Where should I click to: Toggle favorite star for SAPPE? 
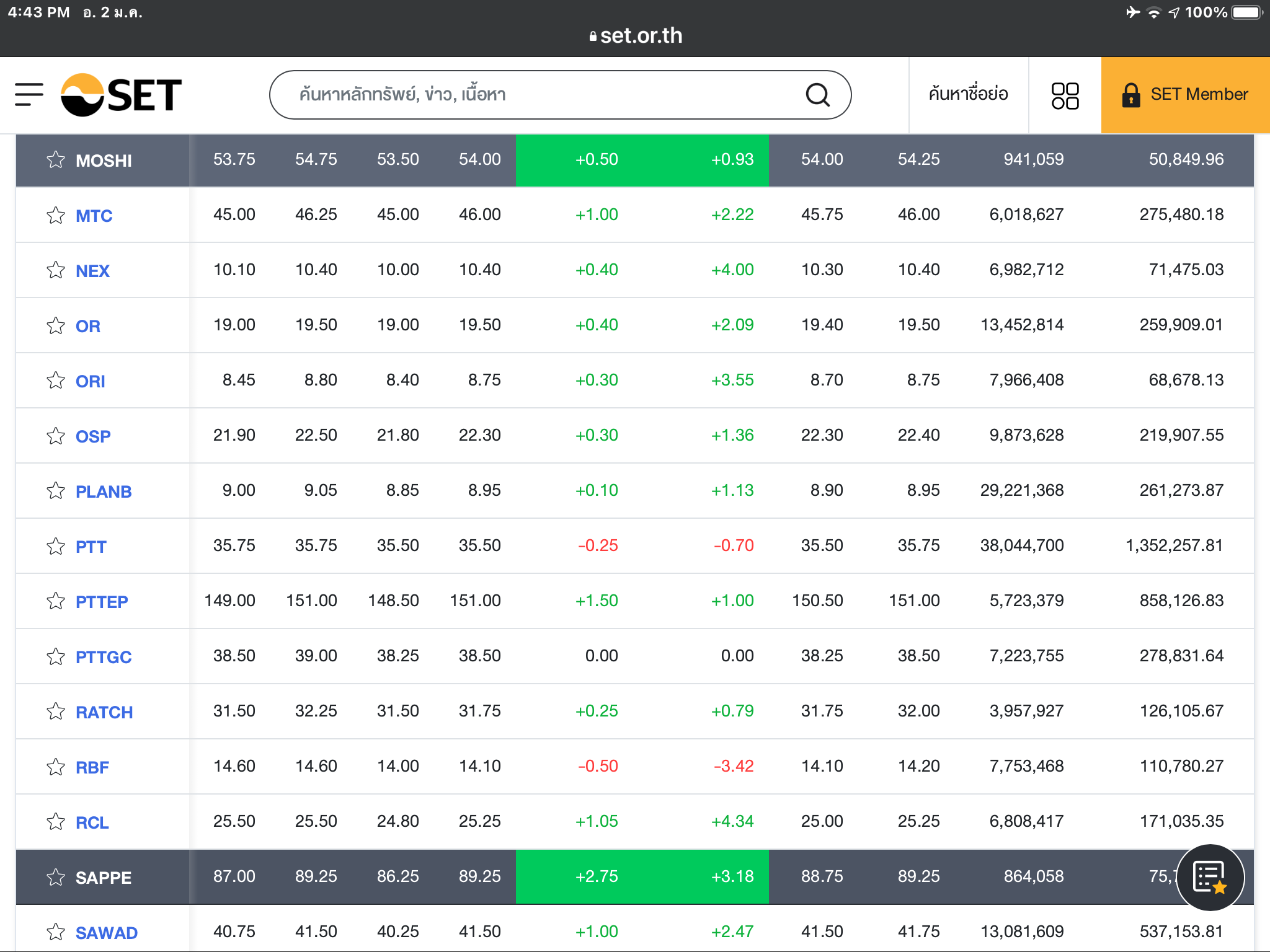click(56, 877)
